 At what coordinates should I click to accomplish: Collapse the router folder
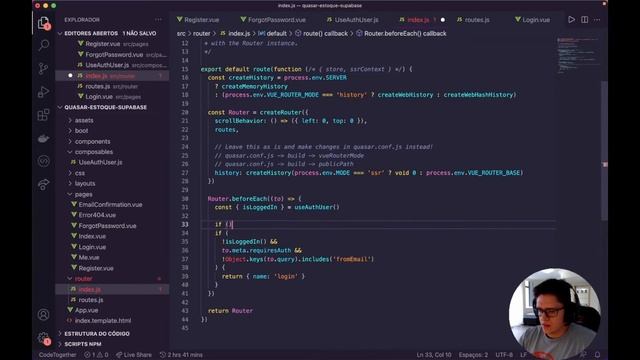pos(83,279)
